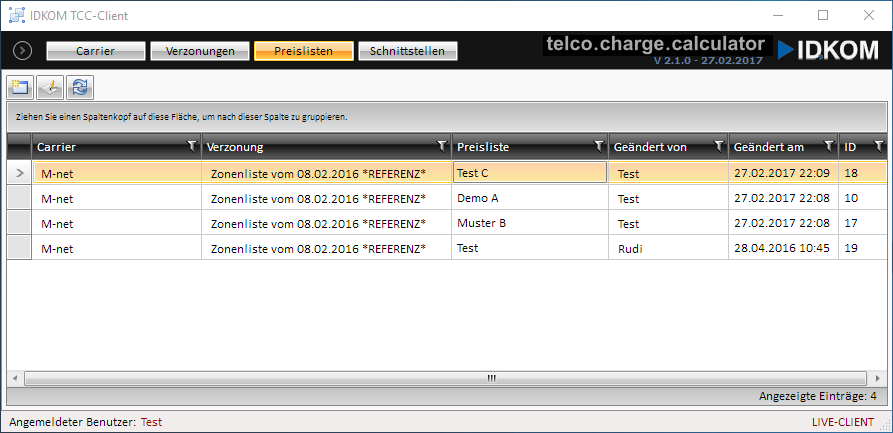Image resolution: width=893 pixels, height=433 pixels.
Task: Click the IDKOM TCC-Client title bar icon
Action: tap(16, 15)
